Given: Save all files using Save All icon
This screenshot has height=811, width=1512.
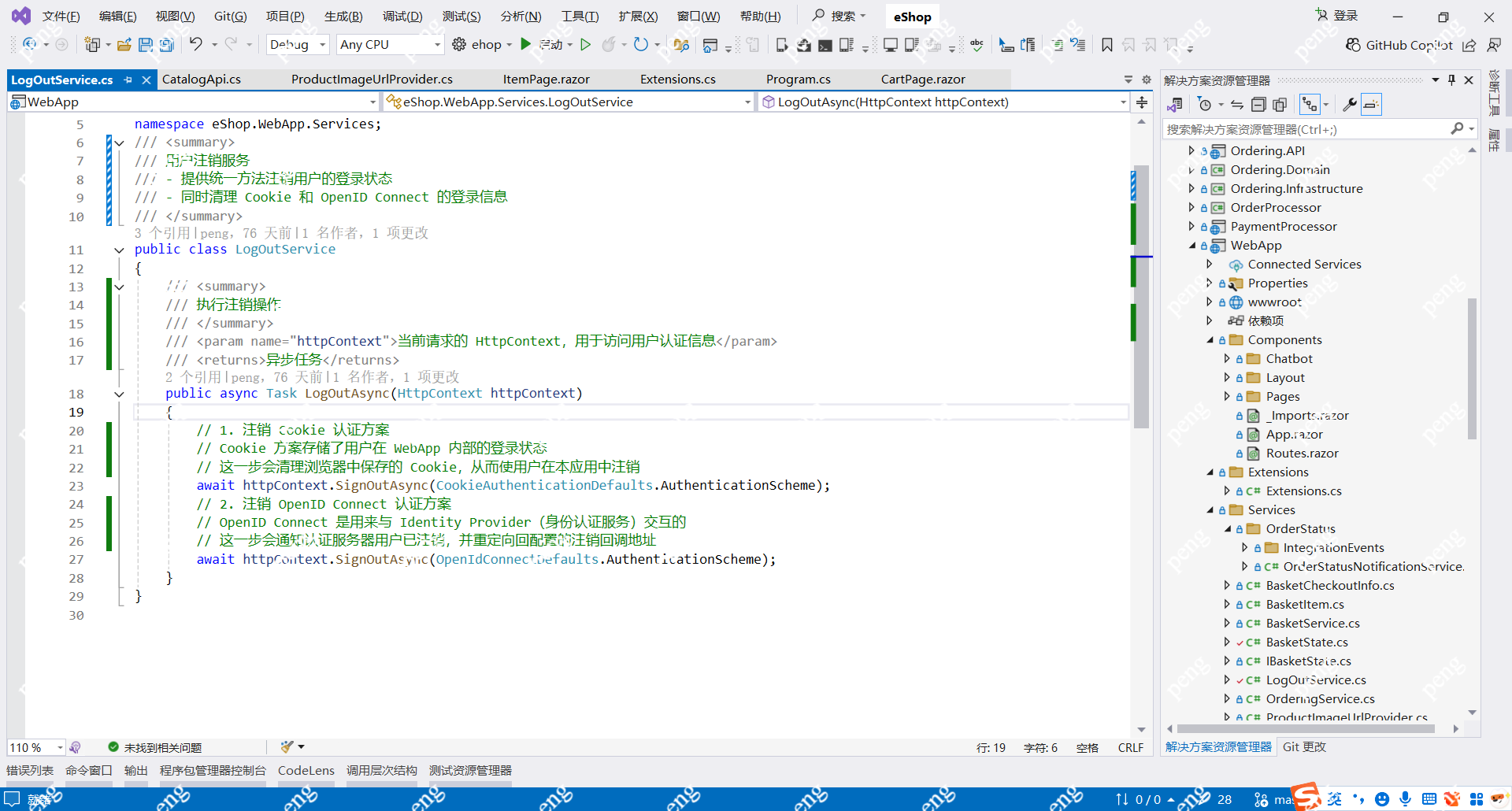Looking at the screenshot, I should [166, 45].
